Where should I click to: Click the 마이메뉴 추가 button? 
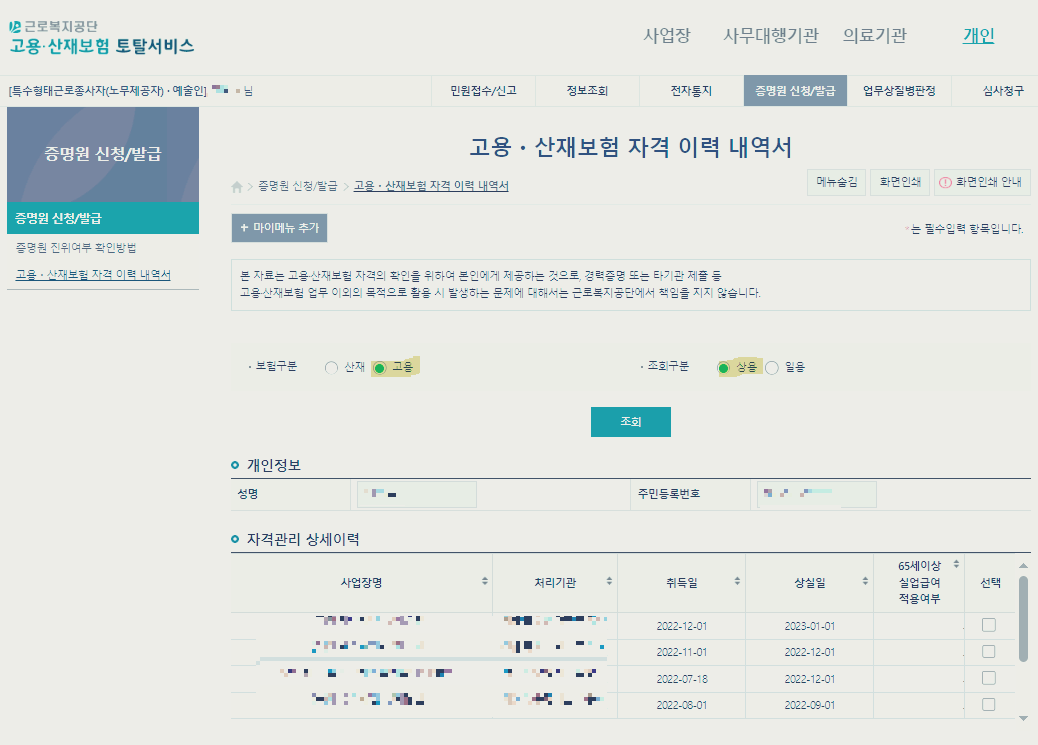coord(279,228)
